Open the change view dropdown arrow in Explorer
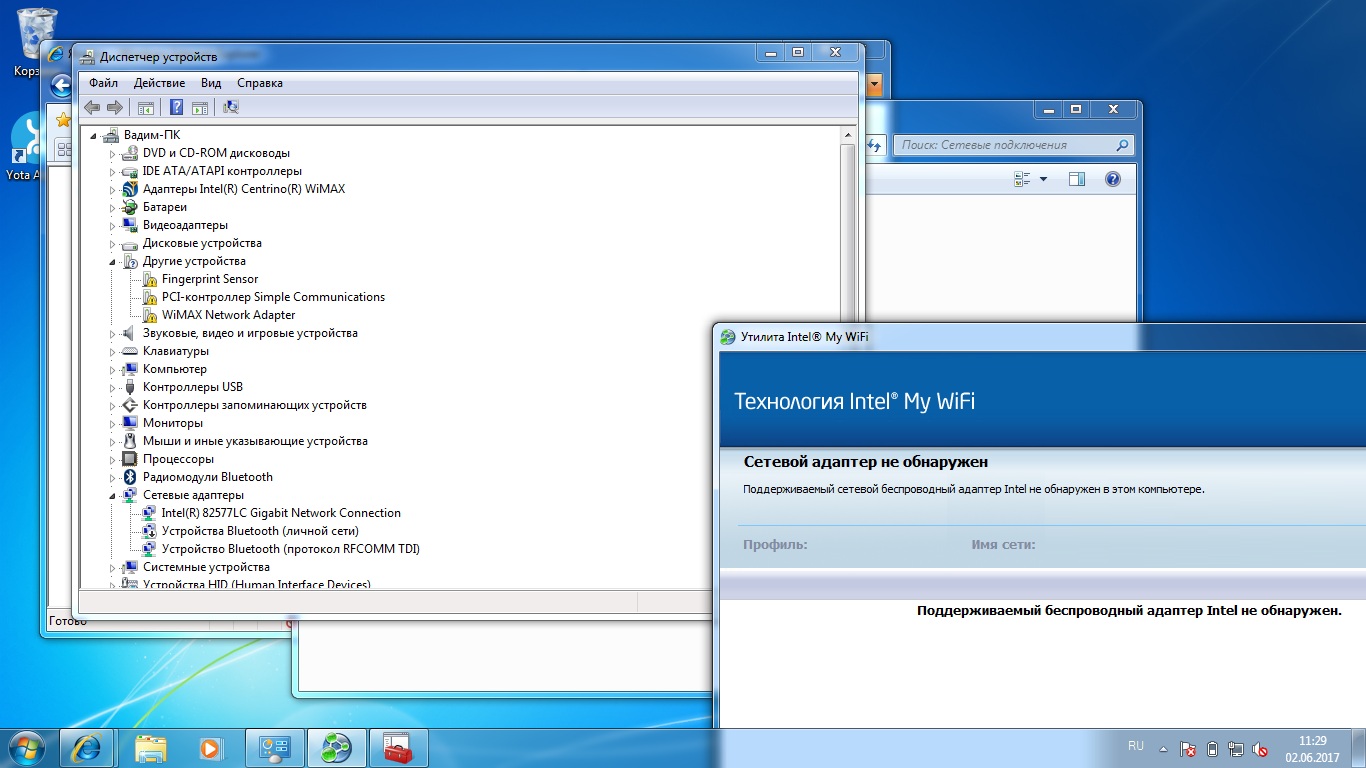This screenshot has height=768, width=1366. (x=1043, y=179)
